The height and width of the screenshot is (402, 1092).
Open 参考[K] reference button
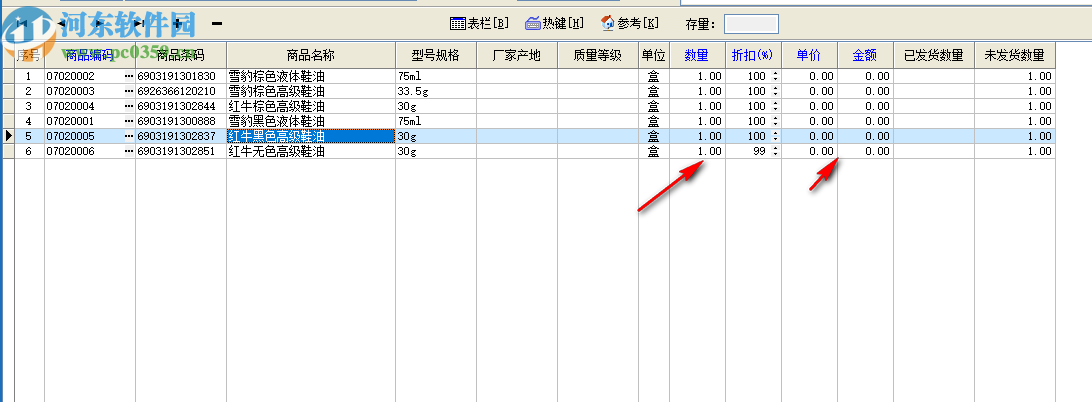[630, 24]
